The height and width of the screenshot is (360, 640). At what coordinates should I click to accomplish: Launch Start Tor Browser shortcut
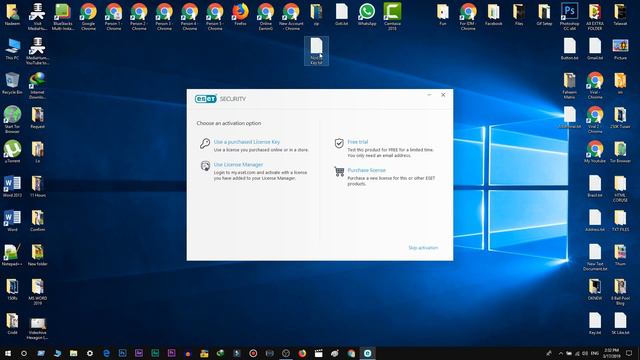point(12,120)
